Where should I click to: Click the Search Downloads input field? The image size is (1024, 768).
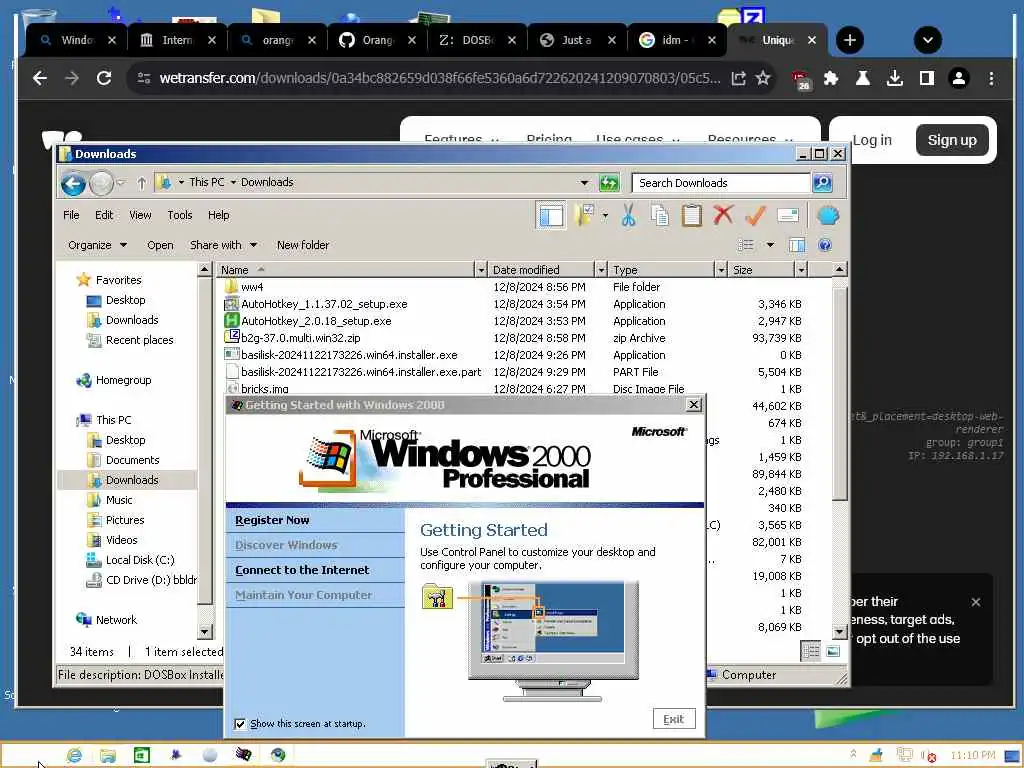click(721, 183)
